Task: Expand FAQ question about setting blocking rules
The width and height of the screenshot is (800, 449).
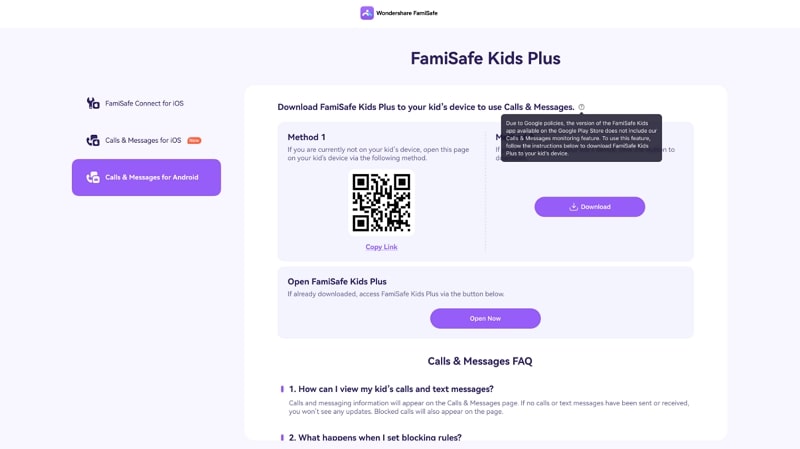Action: (375, 438)
